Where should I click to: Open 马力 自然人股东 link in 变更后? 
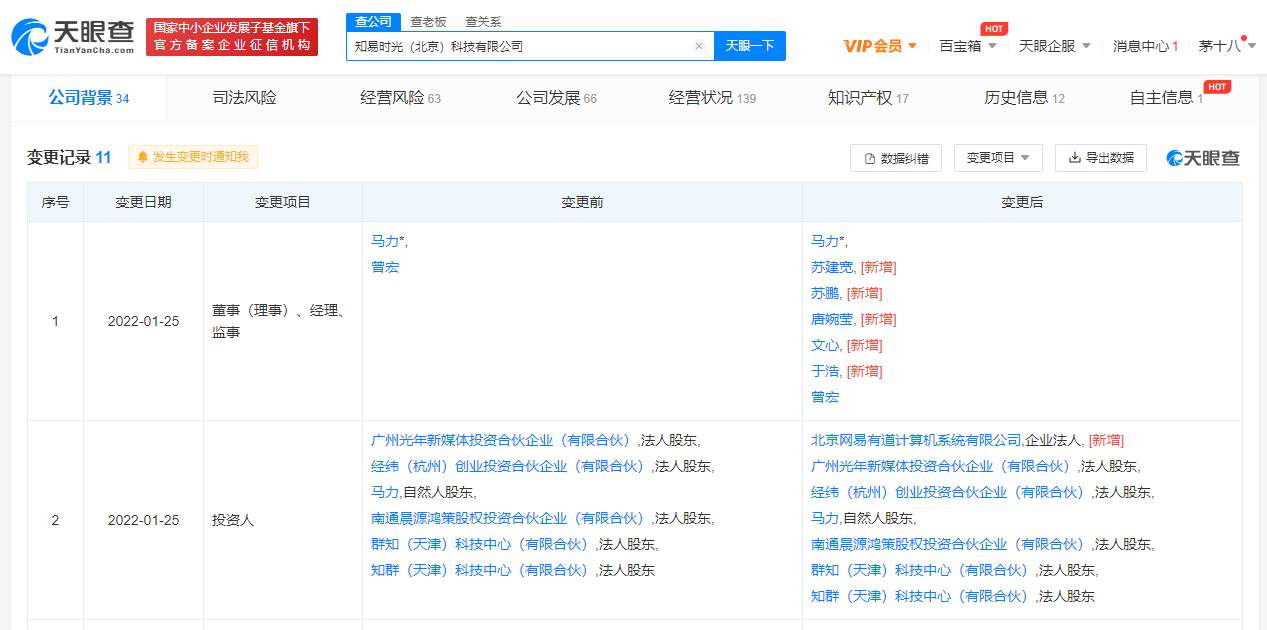point(825,518)
